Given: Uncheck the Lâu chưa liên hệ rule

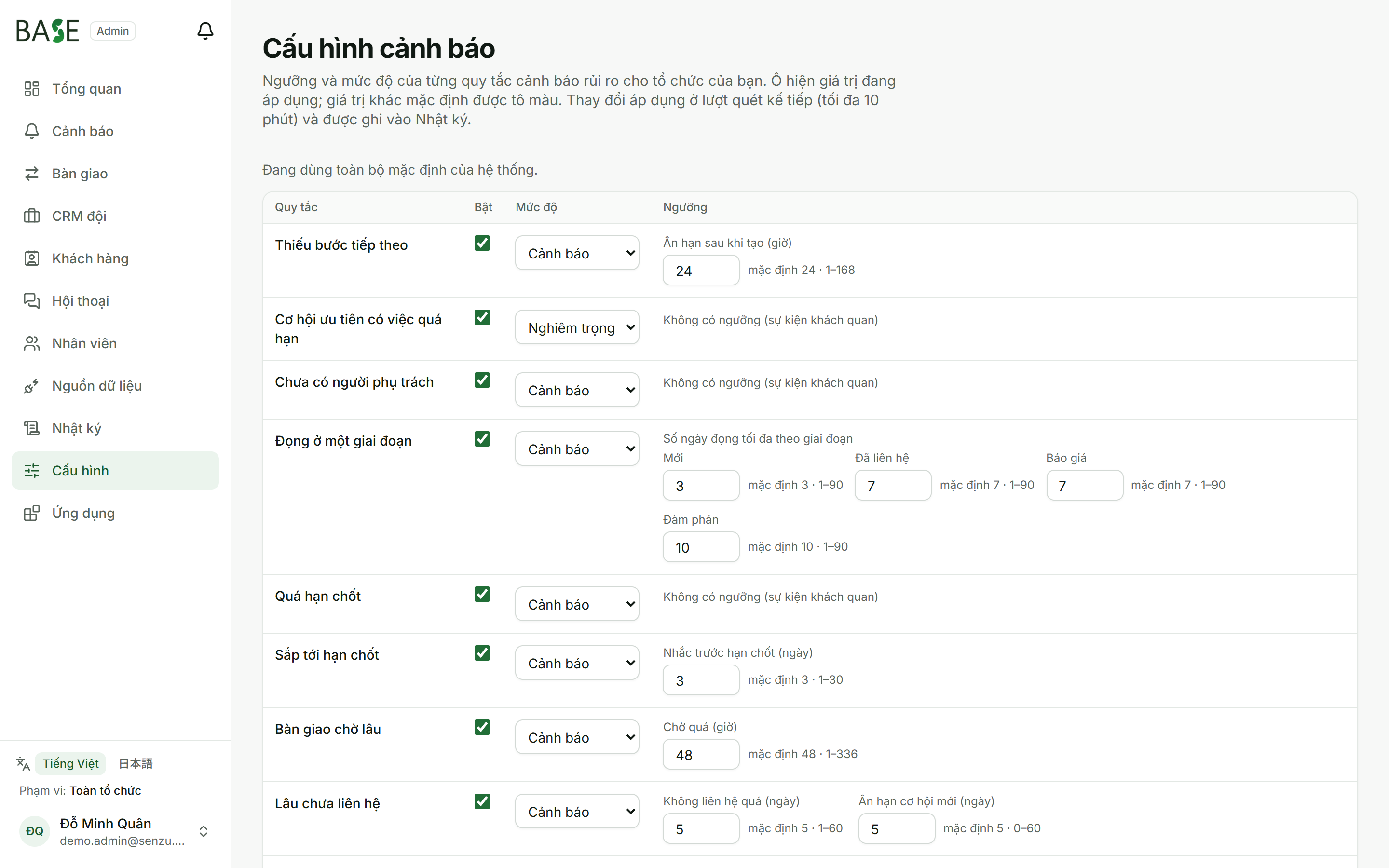Looking at the screenshot, I should pos(482,801).
